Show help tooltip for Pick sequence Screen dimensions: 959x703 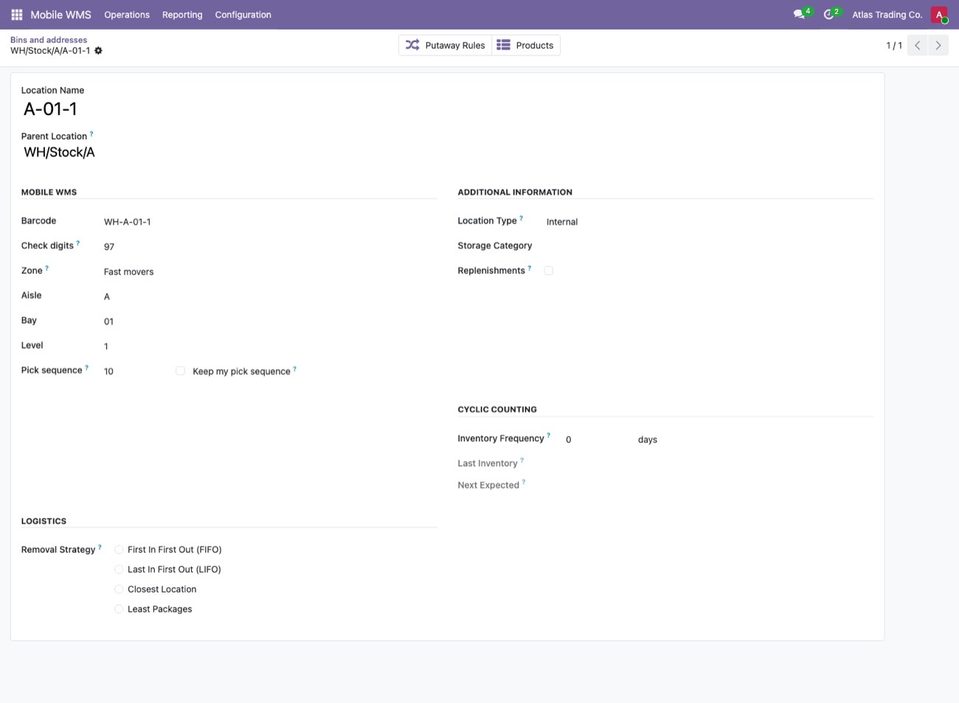coord(86,368)
